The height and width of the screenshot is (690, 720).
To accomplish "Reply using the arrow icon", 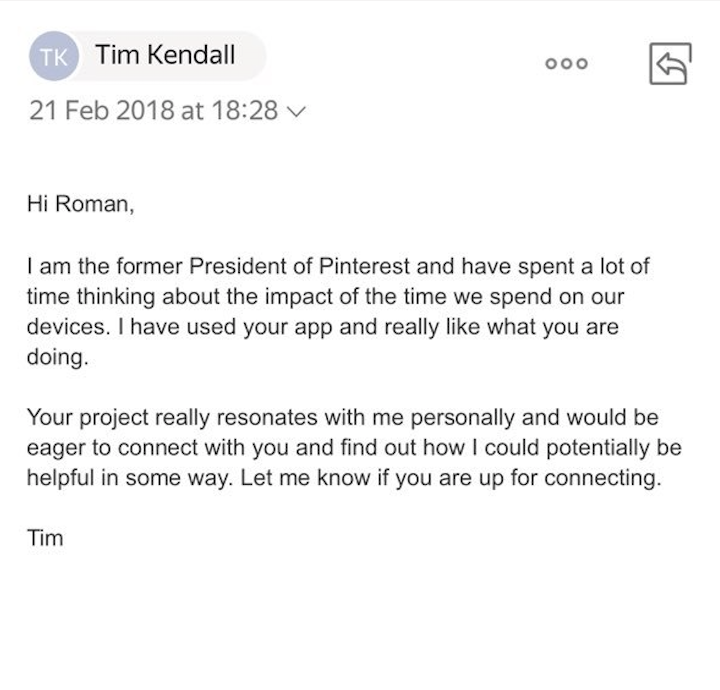I will click(670, 63).
